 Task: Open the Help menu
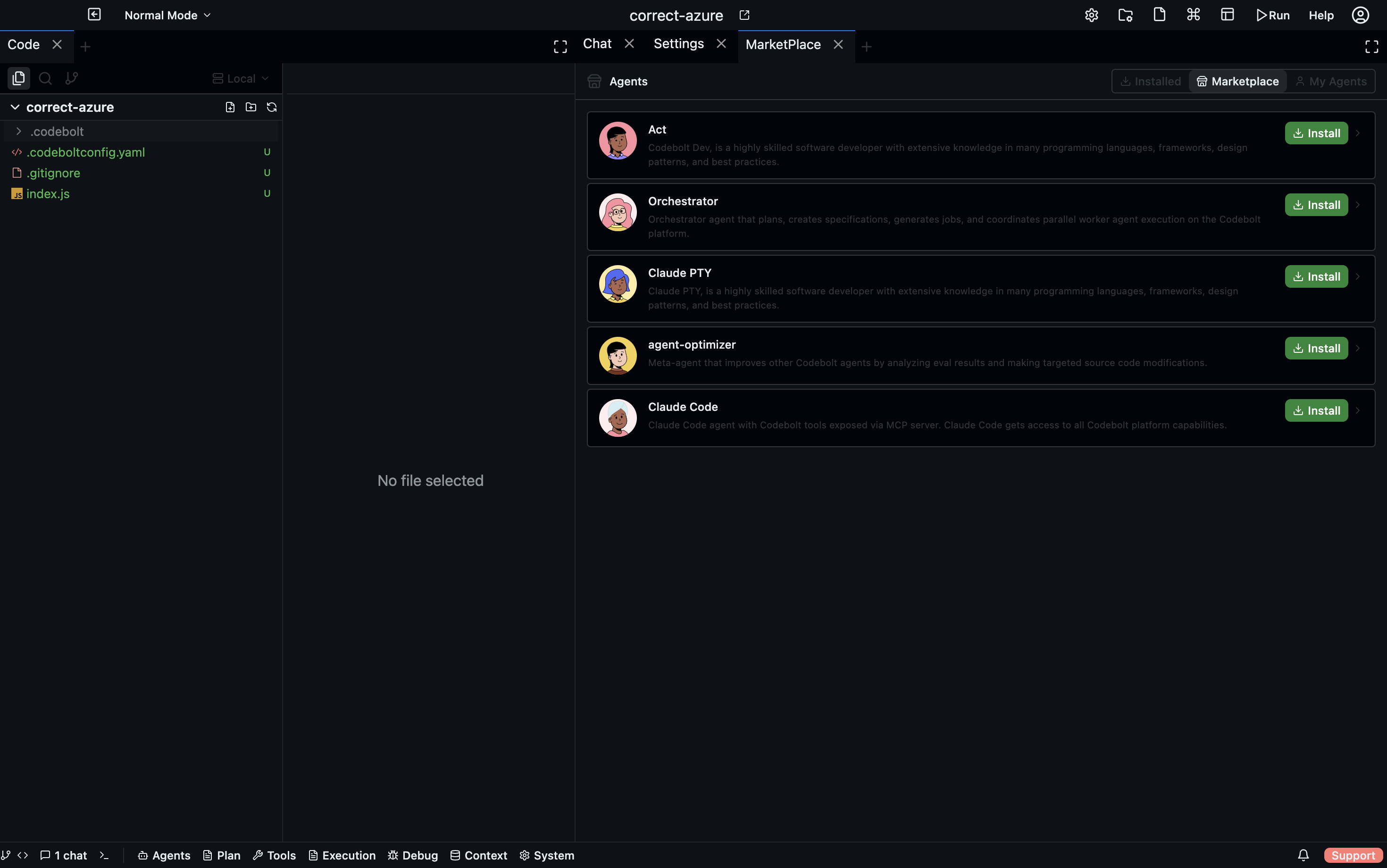pyautogui.click(x=1321, y=16)
